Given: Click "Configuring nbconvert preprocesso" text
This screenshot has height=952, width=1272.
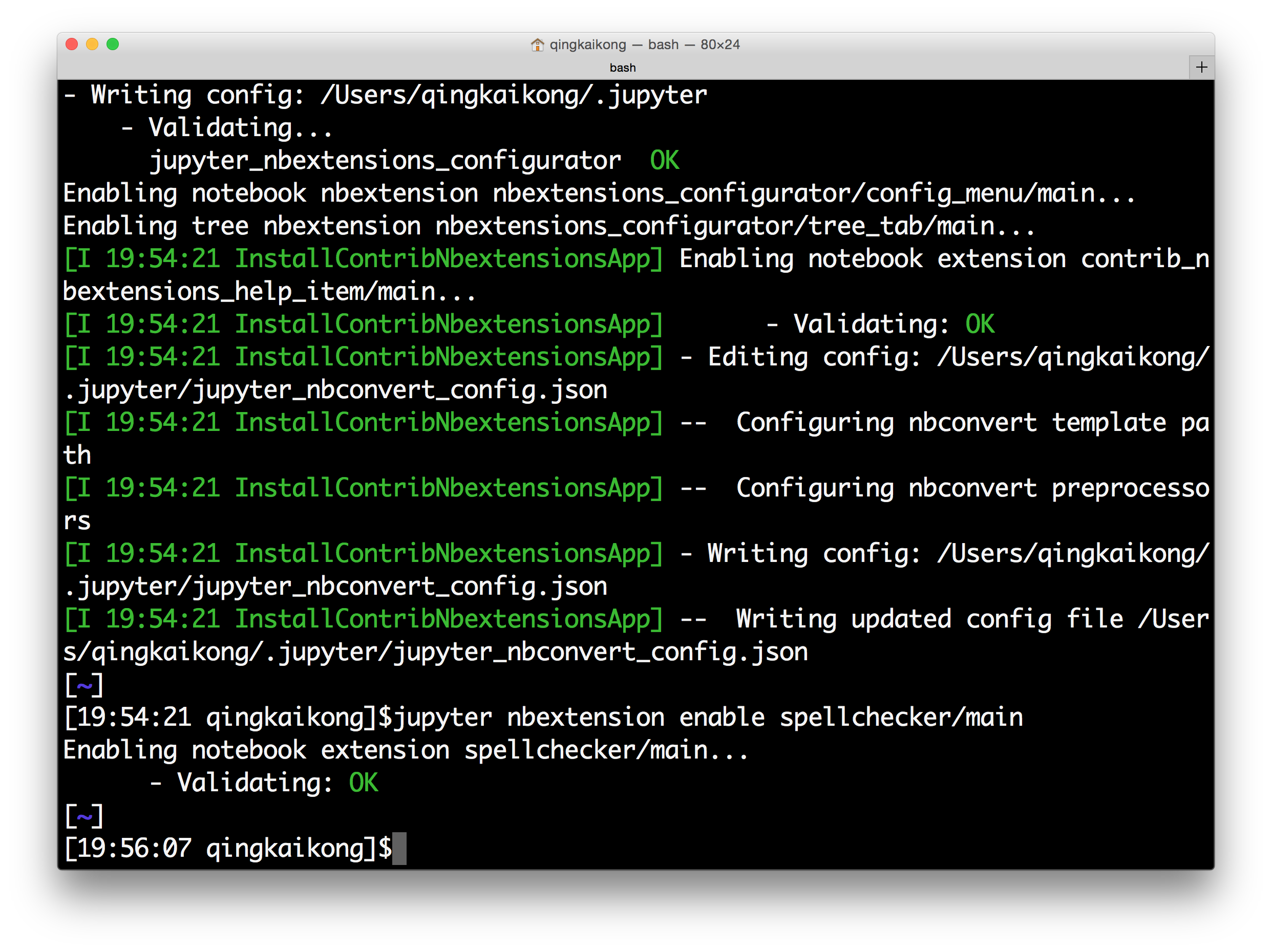Looking at the screenshot, I should tap(972, 488).
